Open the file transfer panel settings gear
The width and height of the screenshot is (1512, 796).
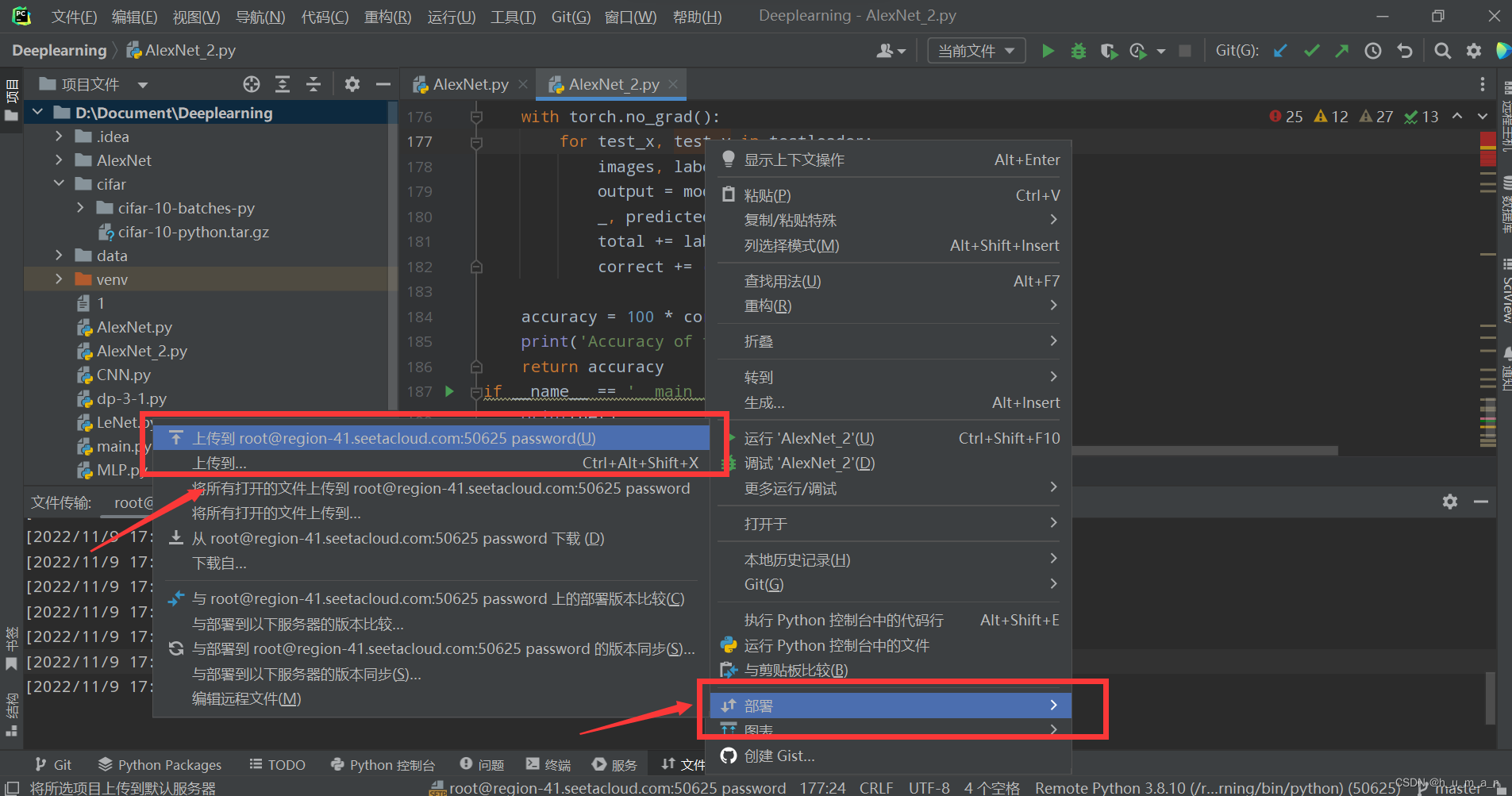click(x=1450, y=502)
